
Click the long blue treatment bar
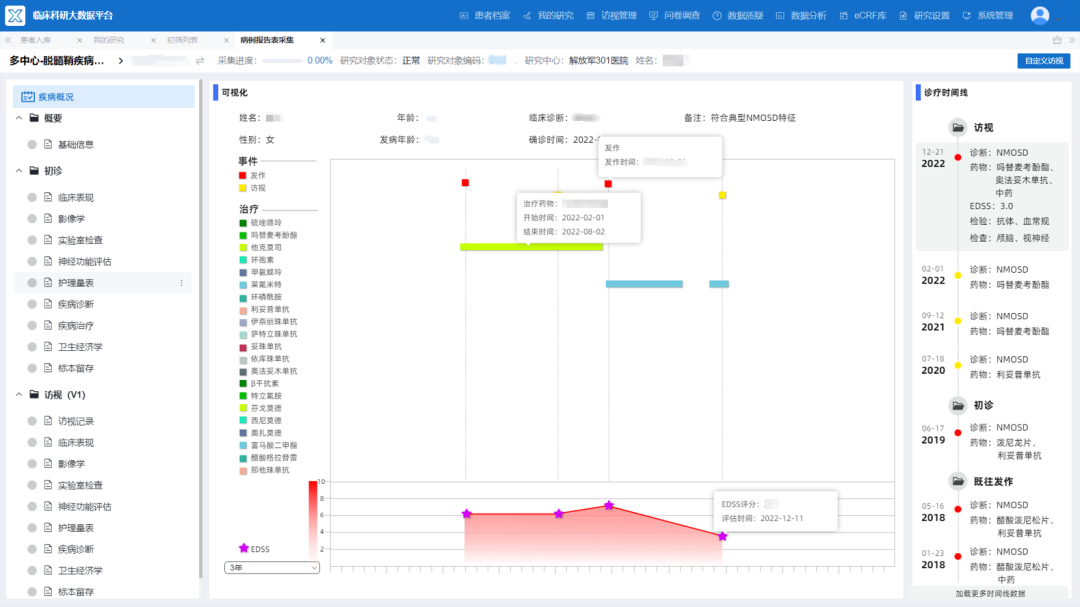tap(644, 284)
